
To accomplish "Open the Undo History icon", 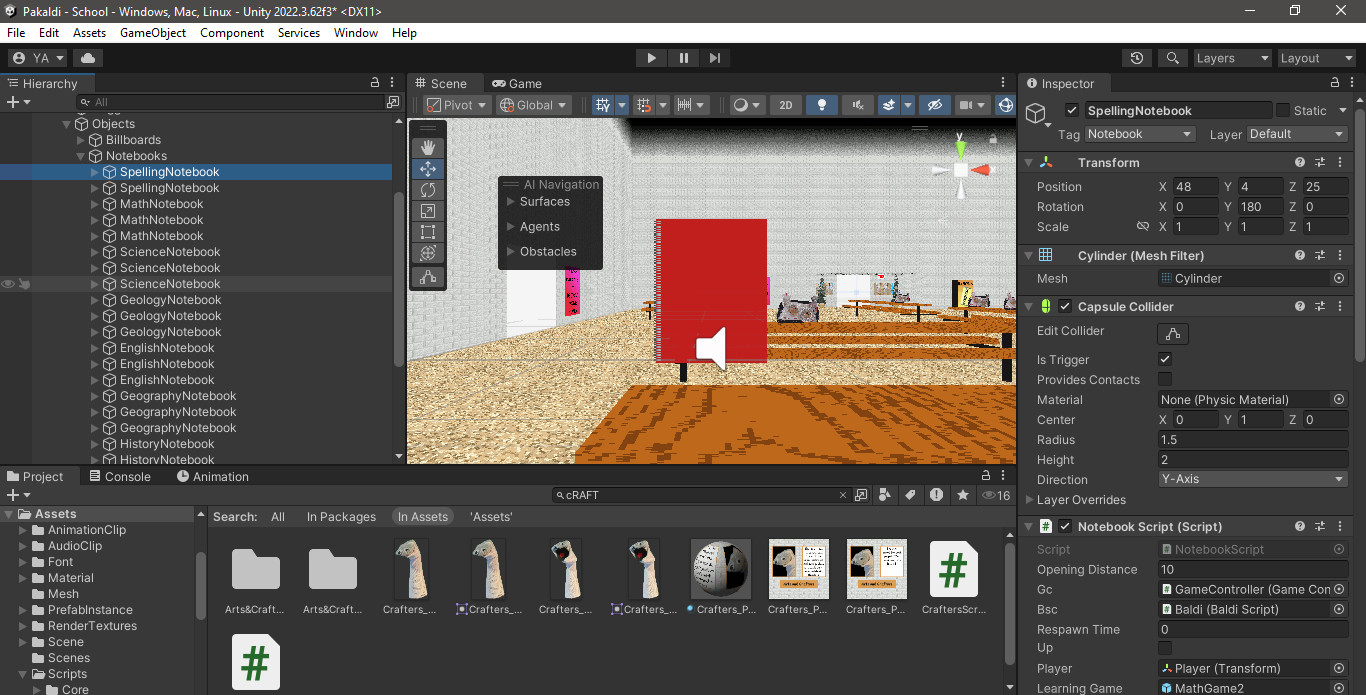I will tap(1136, 58).
